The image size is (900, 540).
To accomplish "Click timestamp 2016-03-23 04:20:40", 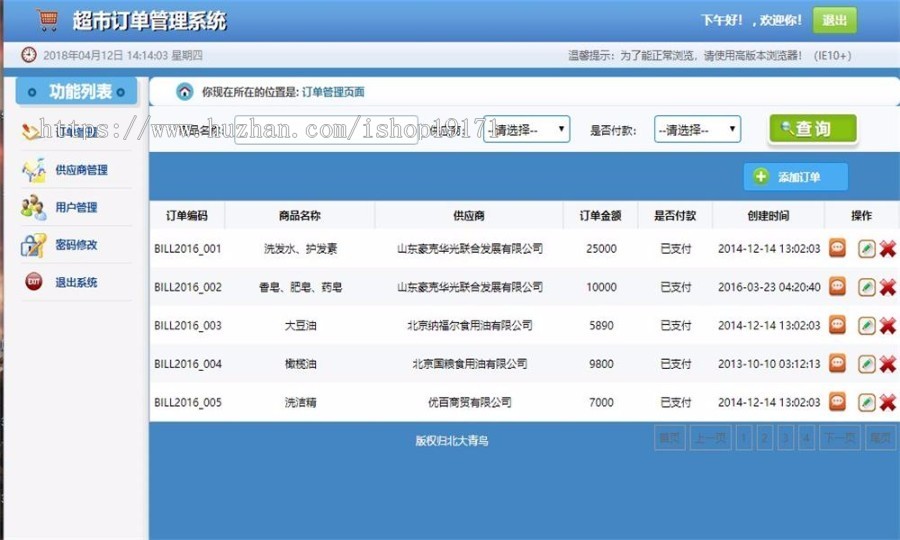I will click(x=769, y=287).
